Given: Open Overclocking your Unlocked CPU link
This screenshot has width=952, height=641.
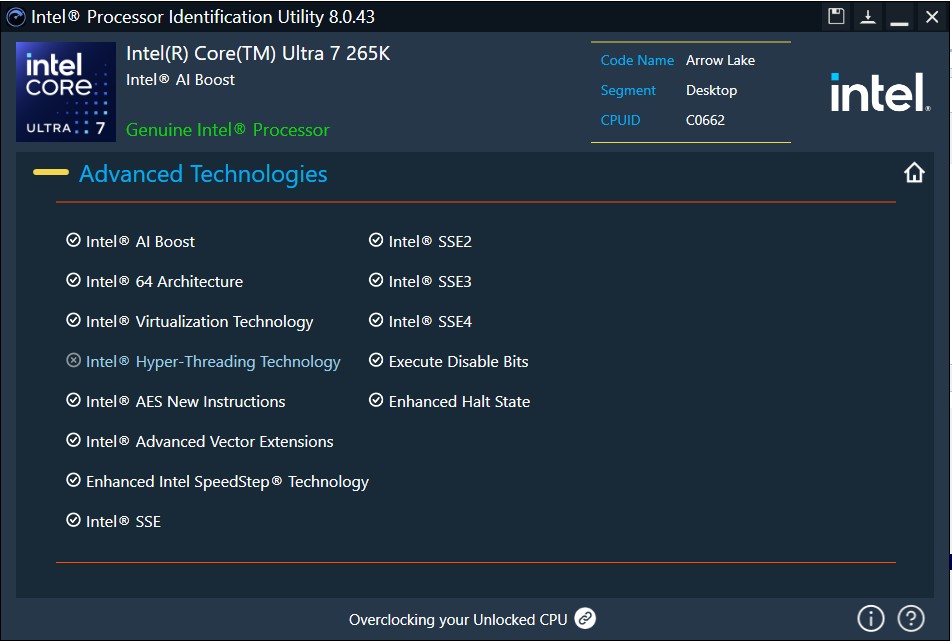Looking at the screenshot, I should [x=458, y=620].
